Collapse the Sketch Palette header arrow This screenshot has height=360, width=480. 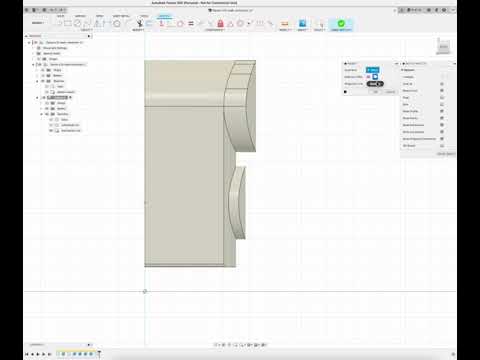404,63
